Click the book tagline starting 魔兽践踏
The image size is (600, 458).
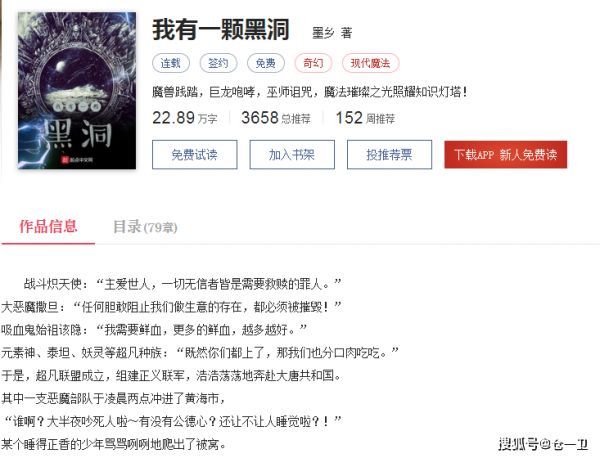coord(310,92)
